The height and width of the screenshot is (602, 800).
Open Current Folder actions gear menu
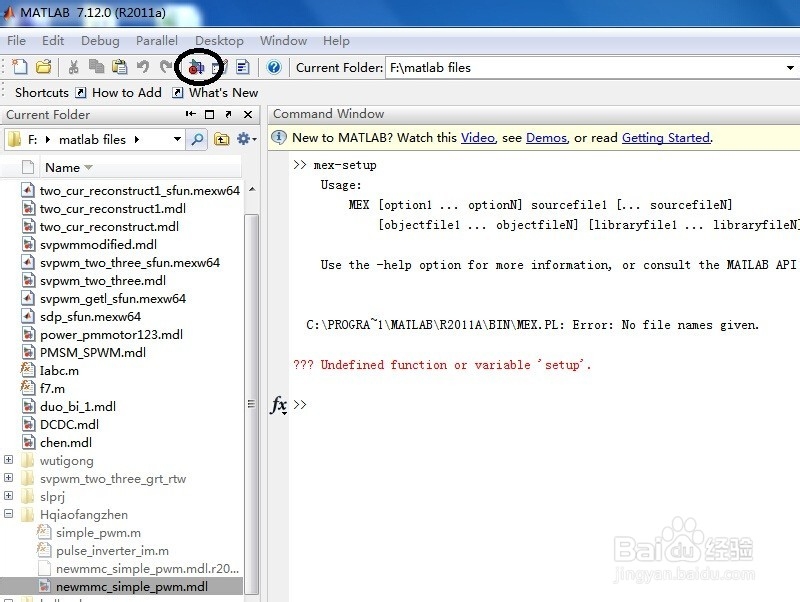(x=246, y=139)
